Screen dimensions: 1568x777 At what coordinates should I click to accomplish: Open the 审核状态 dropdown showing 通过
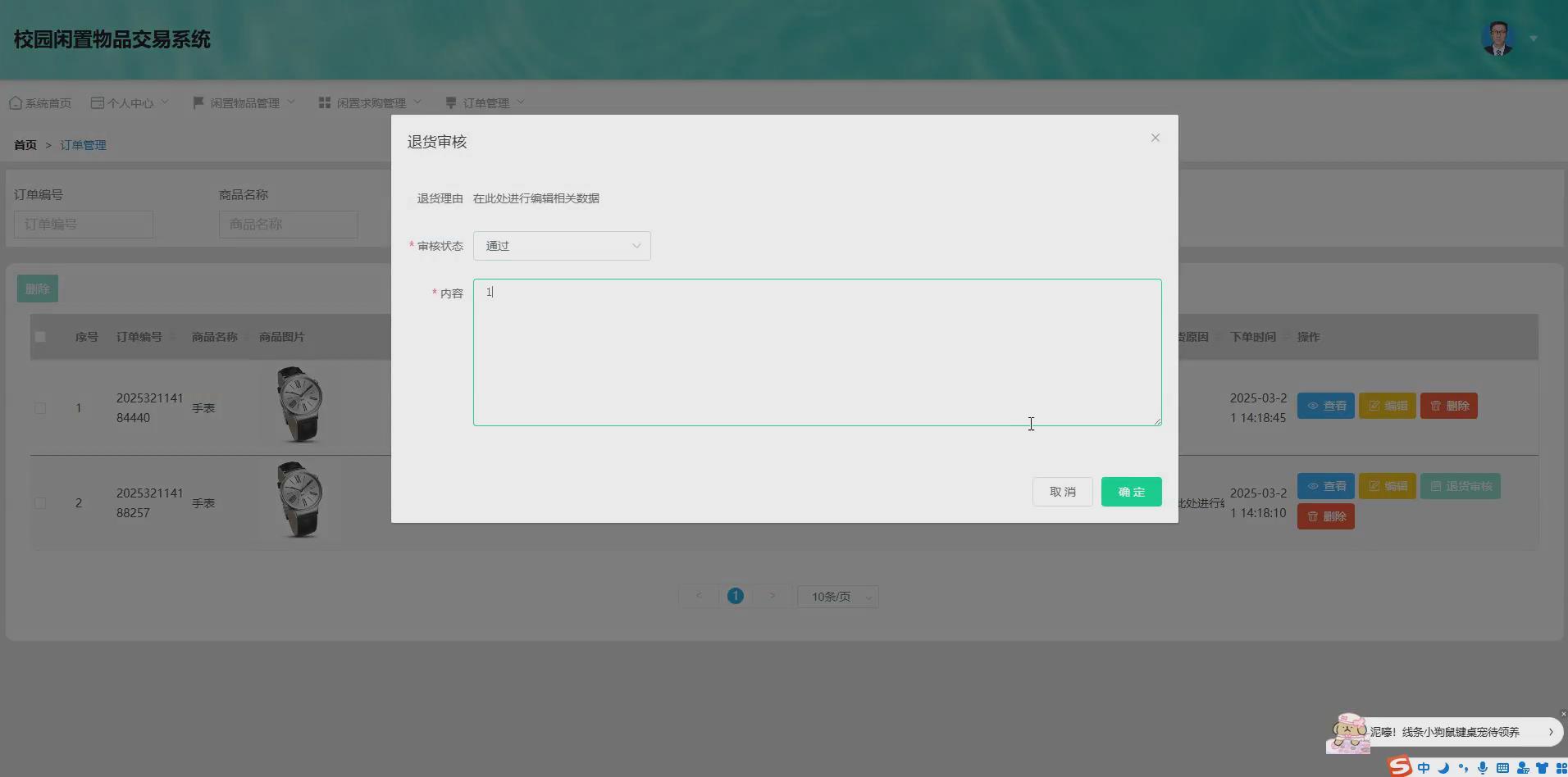tap(562, 245)
